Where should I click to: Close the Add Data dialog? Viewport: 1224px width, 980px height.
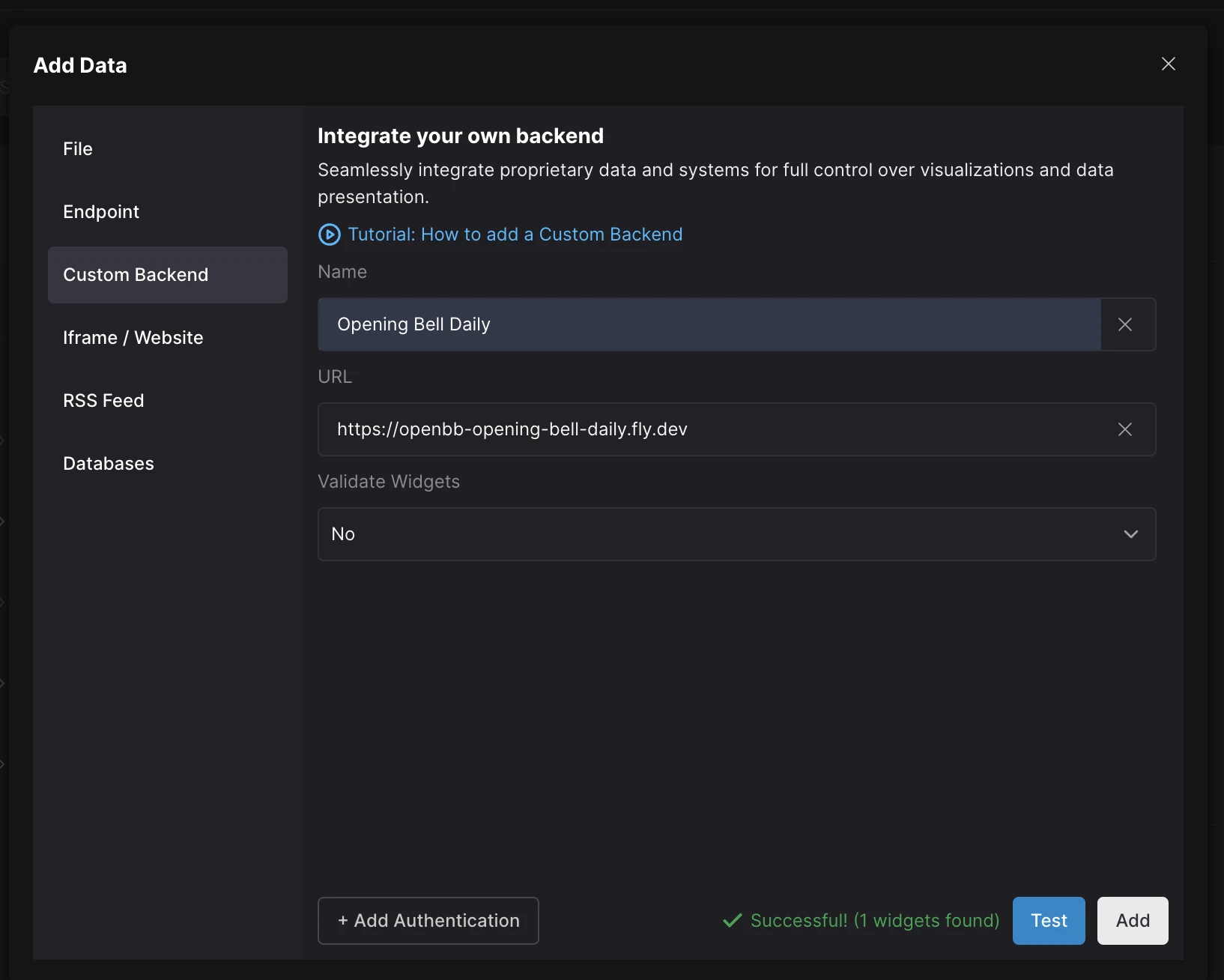[1168, 64]
